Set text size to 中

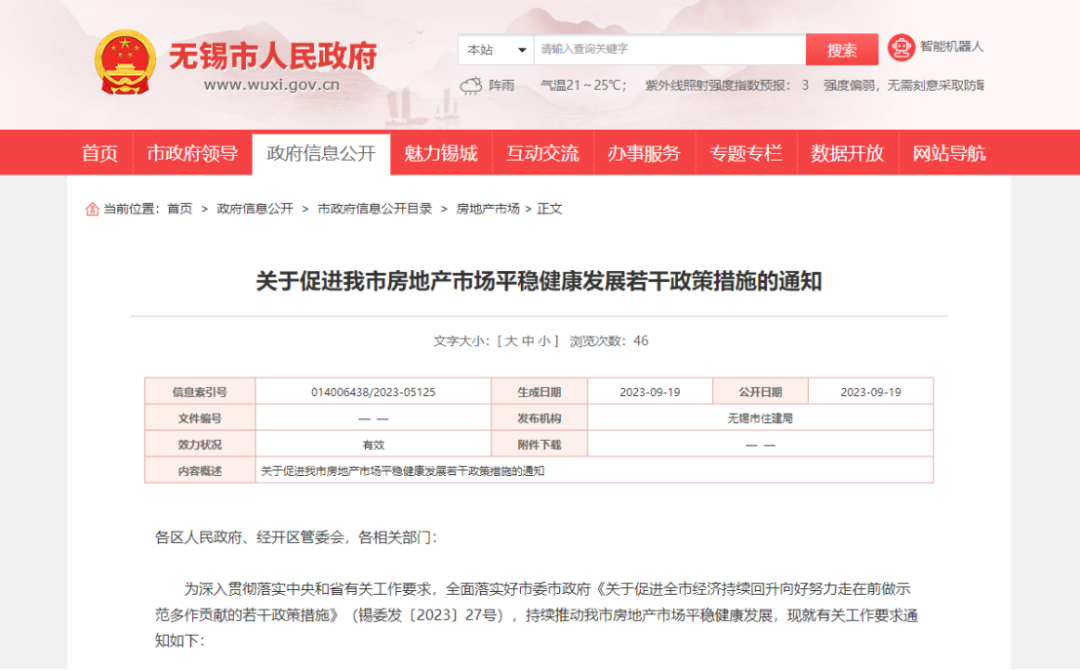pos(530,339)
